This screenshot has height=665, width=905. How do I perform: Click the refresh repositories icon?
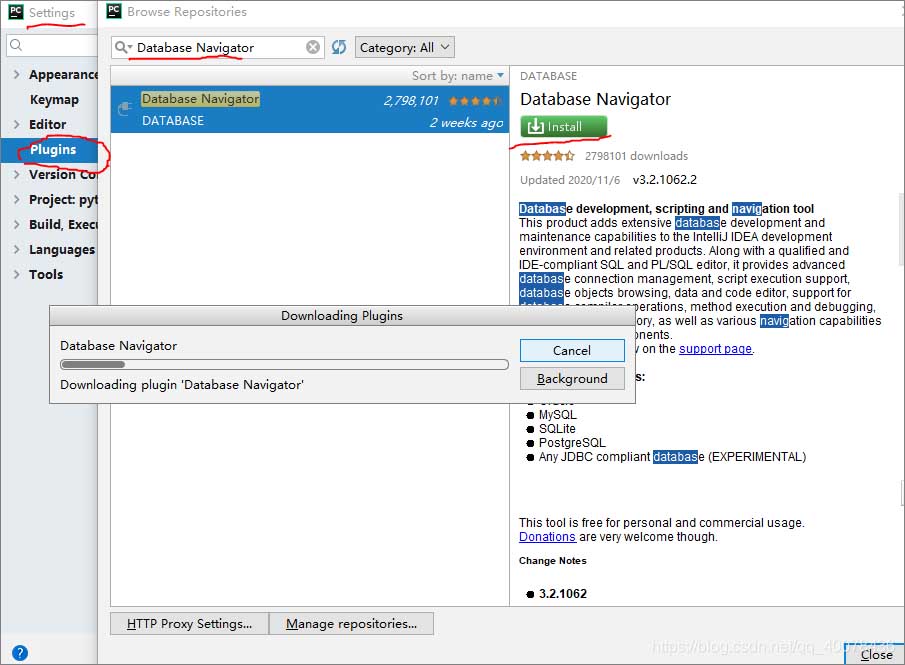pos(339,47)
